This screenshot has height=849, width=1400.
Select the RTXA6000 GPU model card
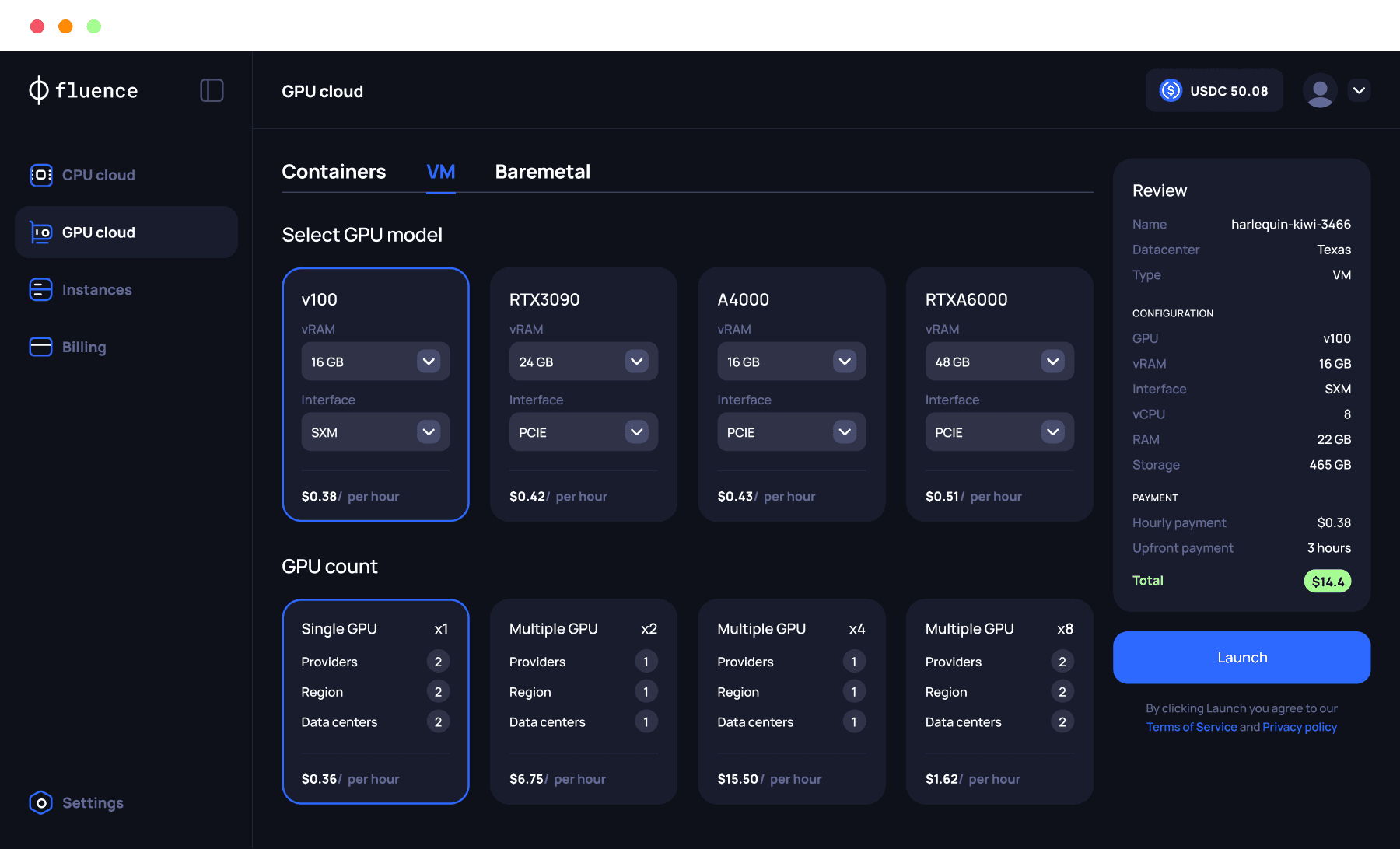click(x=999, y=394)
